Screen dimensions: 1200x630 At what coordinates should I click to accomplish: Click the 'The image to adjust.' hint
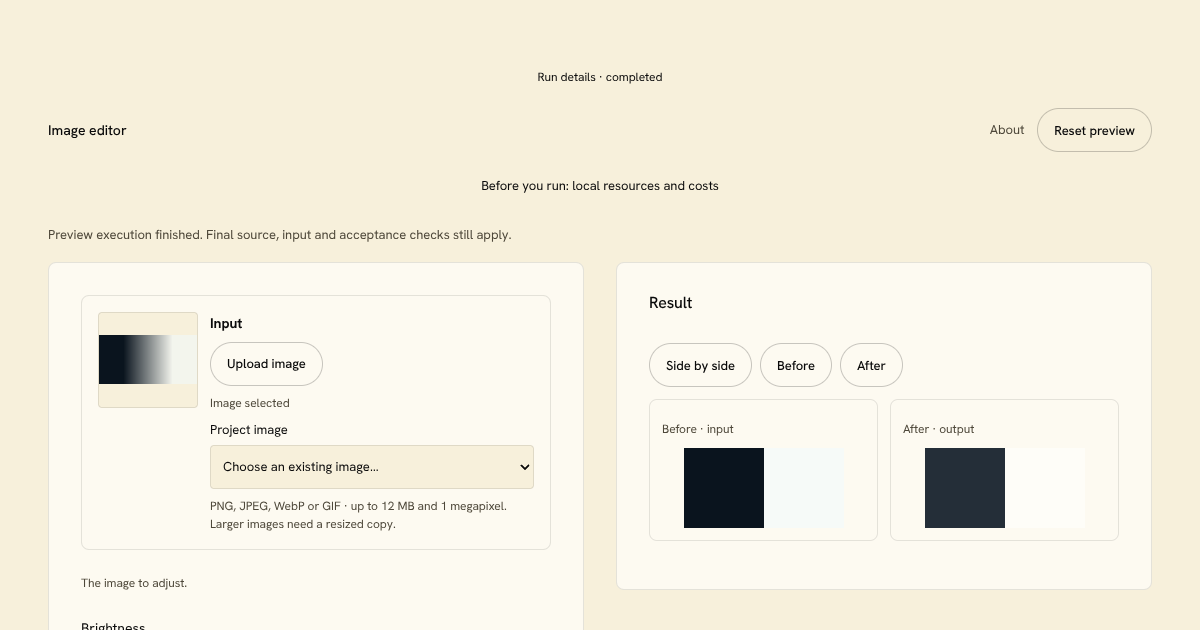(x=134, y=583)
